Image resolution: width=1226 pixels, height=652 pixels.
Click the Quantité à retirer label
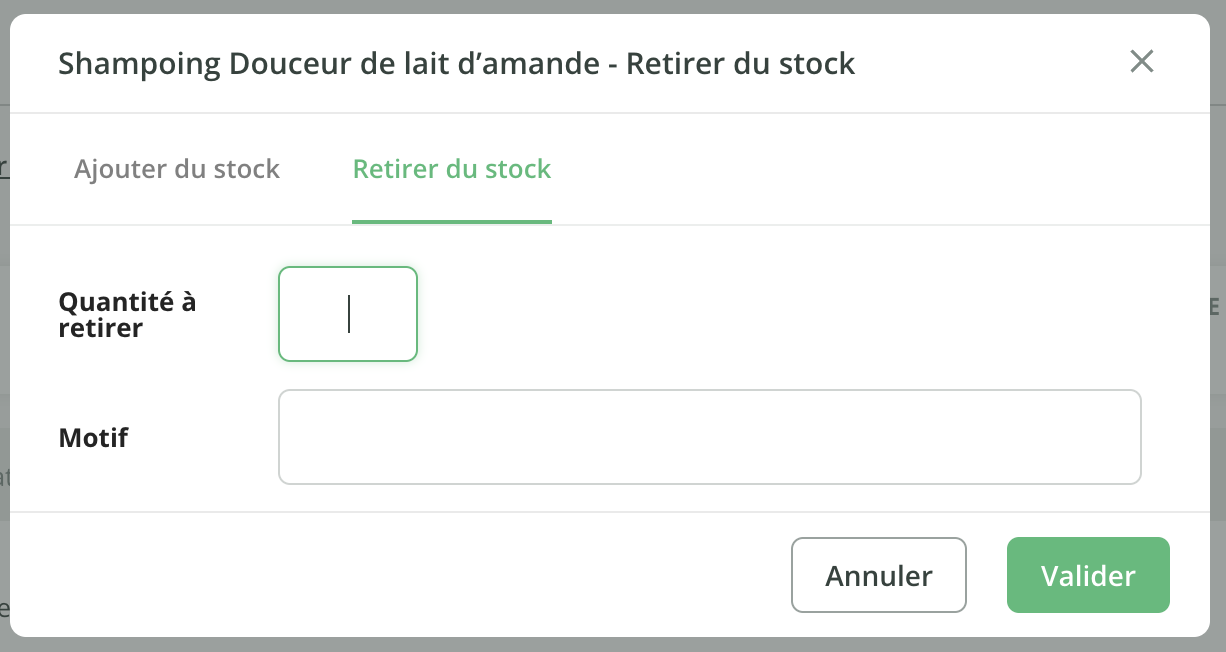tap(127, 314)
